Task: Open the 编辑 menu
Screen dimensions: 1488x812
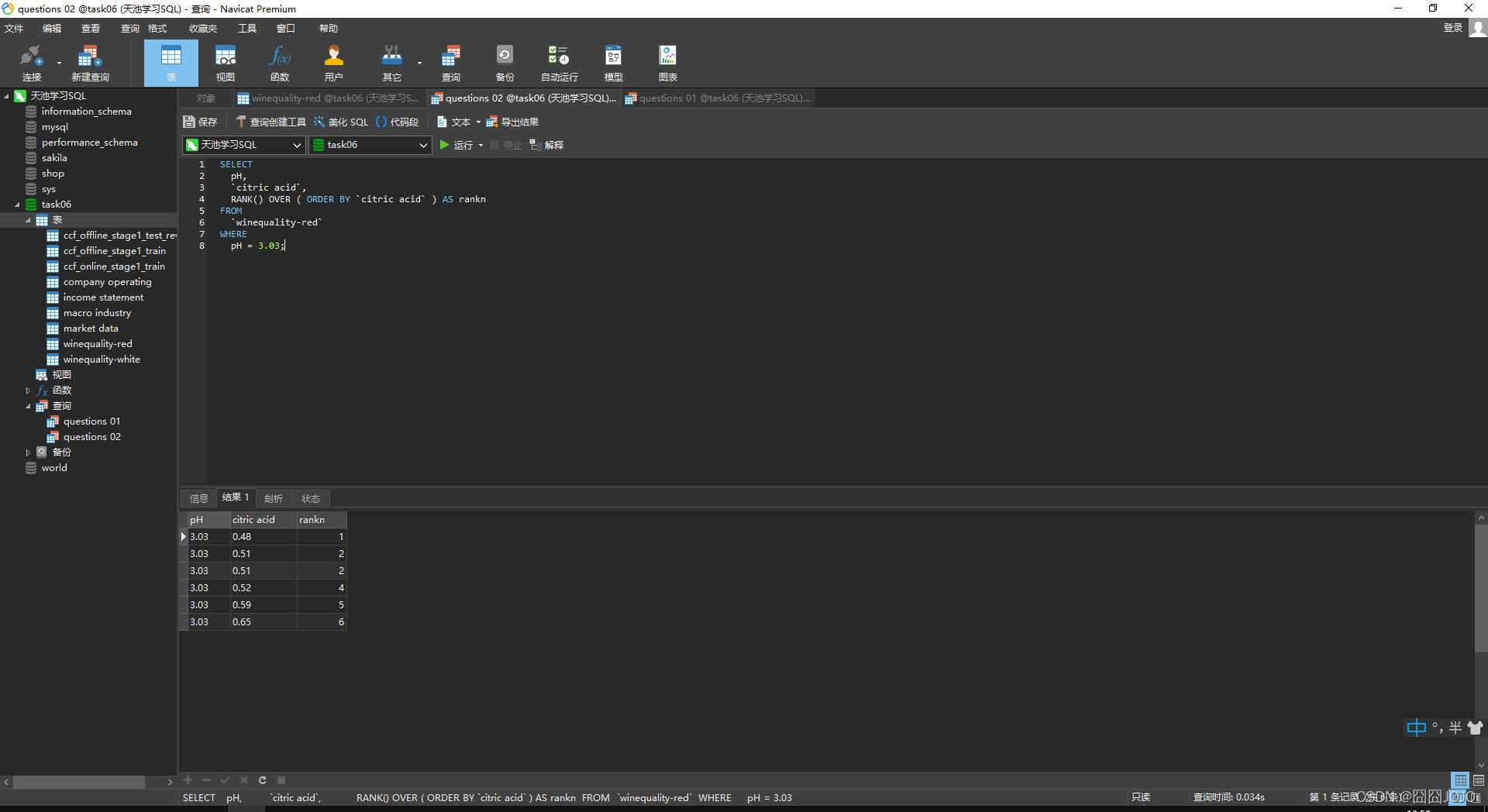Action: point(52,29)
